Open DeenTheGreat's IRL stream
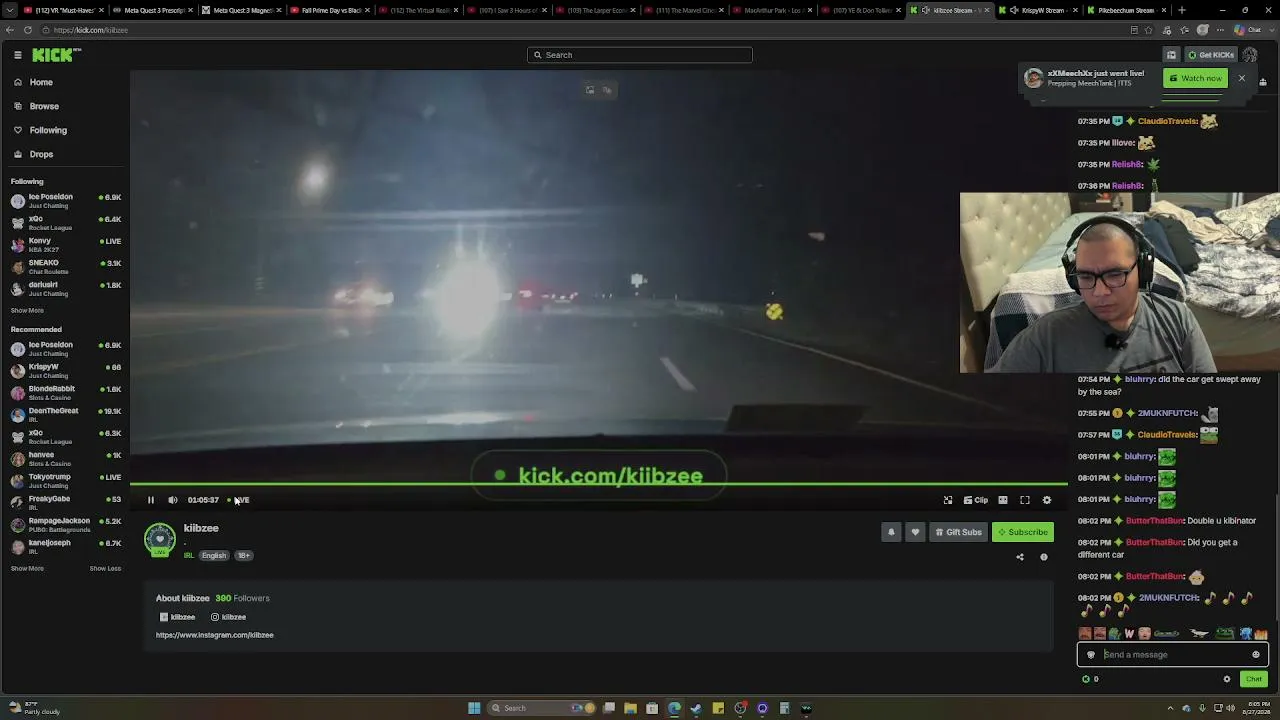This screenshot has height=720, width=1280. pyautogui.click(x=65, y=415)
